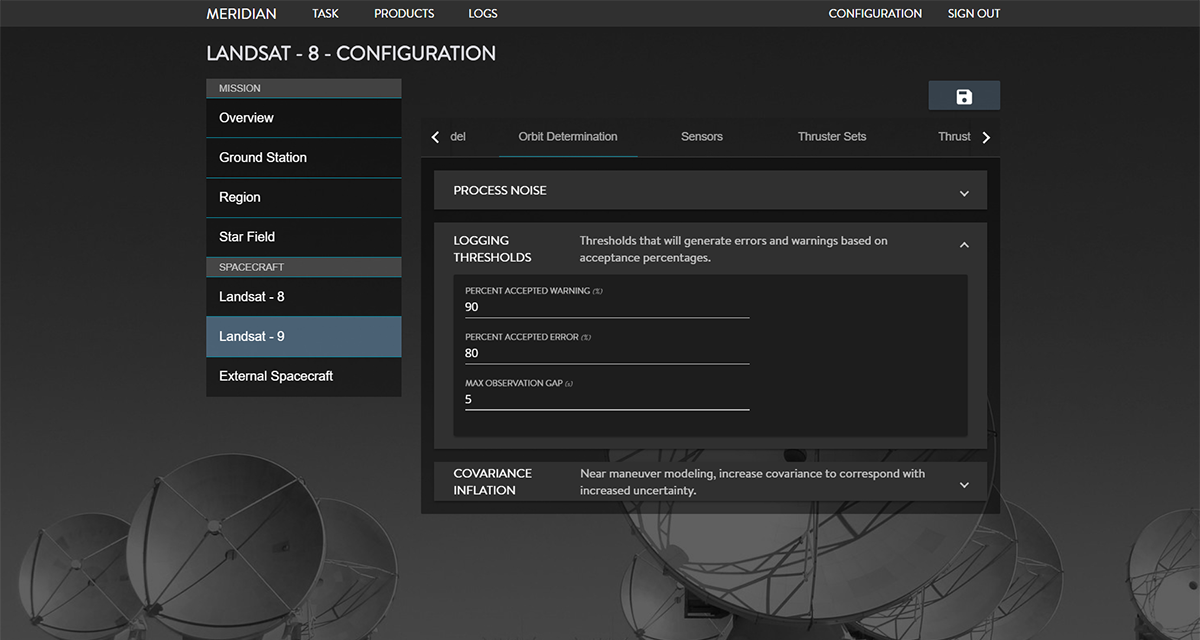The width and height of the screenshot is (1200, 640).
Task: Expand the Process Noise section
Action: 964,193
